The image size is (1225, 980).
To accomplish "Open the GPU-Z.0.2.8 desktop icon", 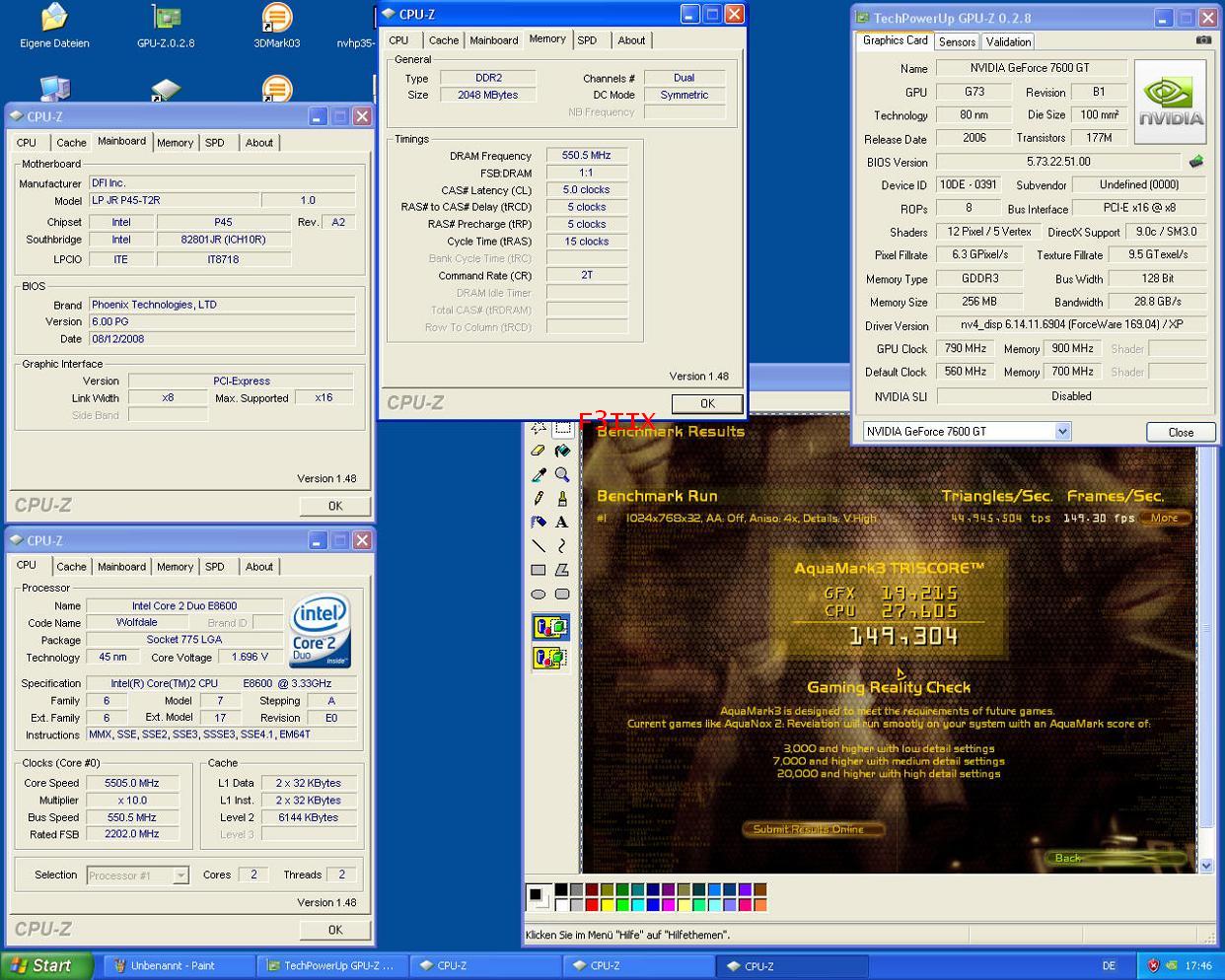I will (x=166, y=28).
